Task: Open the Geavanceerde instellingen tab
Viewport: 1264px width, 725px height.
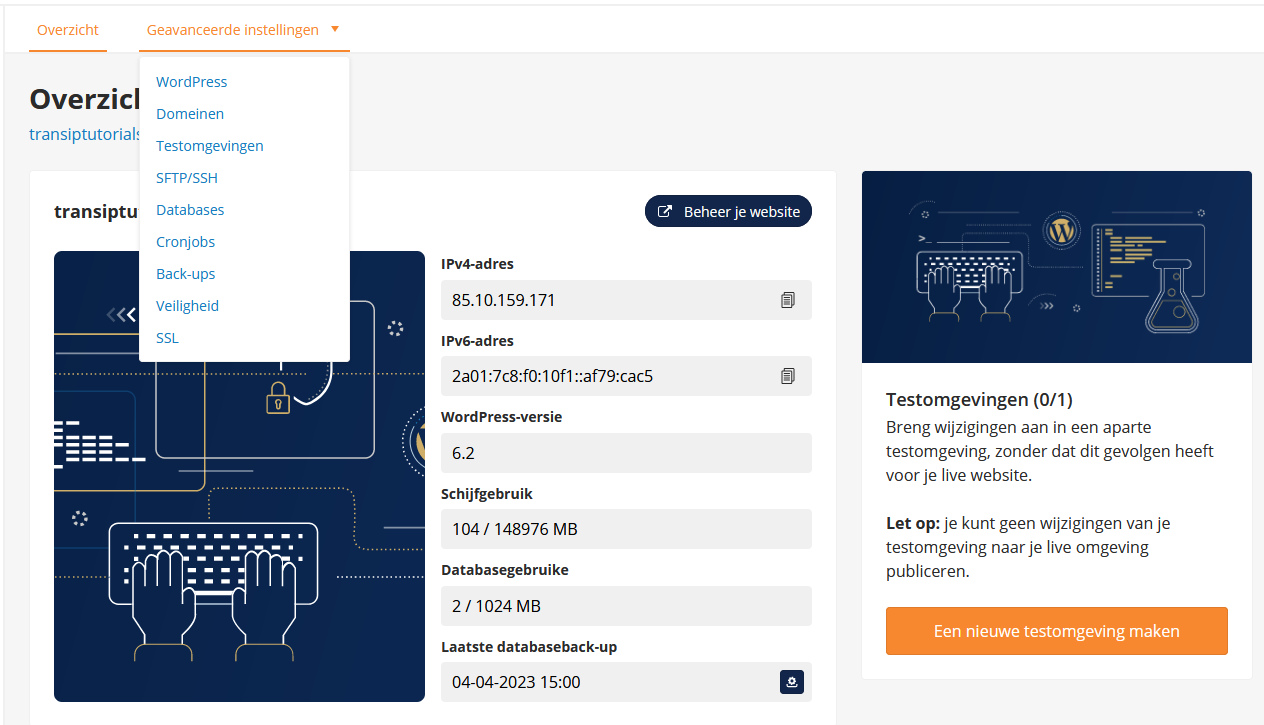Action: (244, 30)
